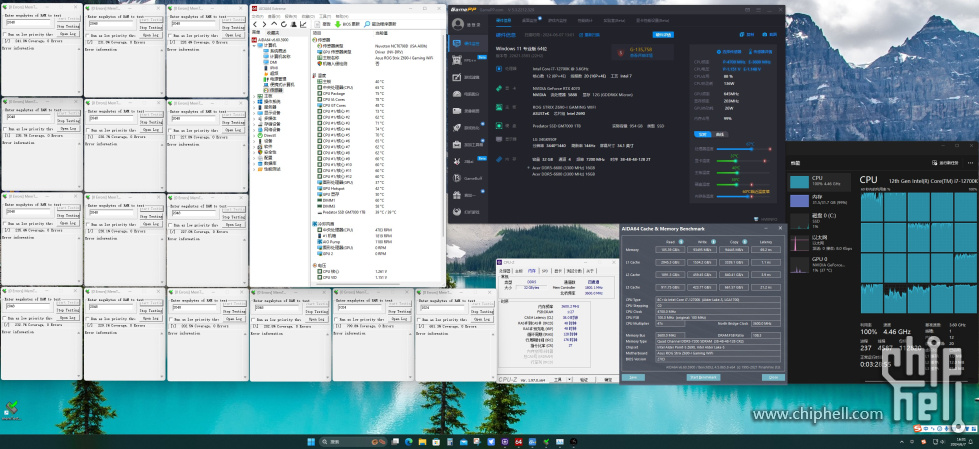Click AIDA64 up-level arrow icon
This screenshot has width=979, height=449.
point(274,24)
